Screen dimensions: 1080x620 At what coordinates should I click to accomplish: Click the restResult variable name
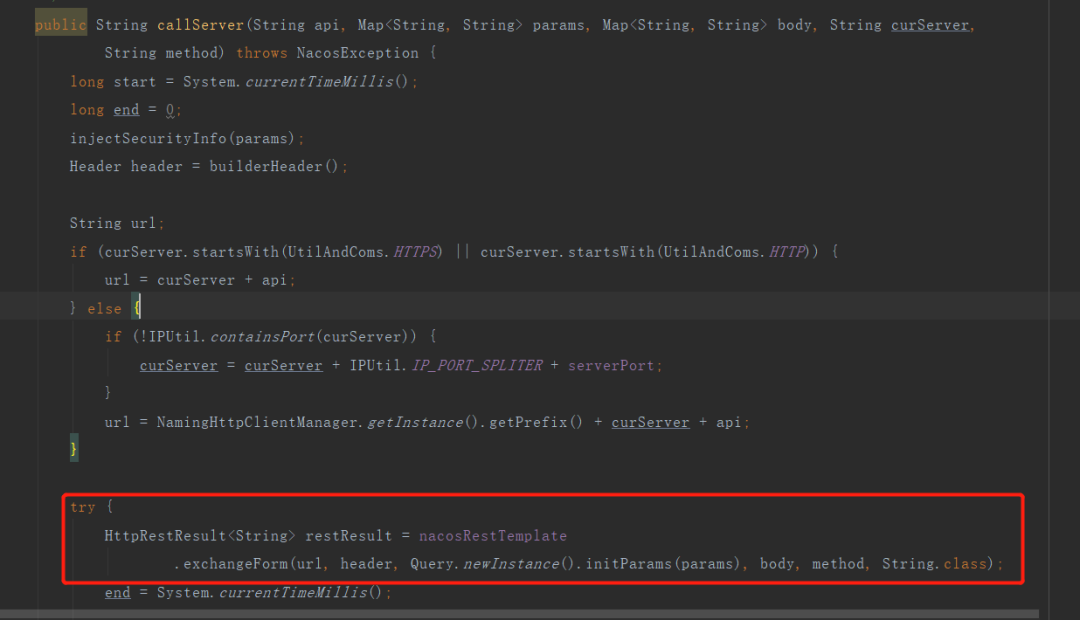(349, 536)
